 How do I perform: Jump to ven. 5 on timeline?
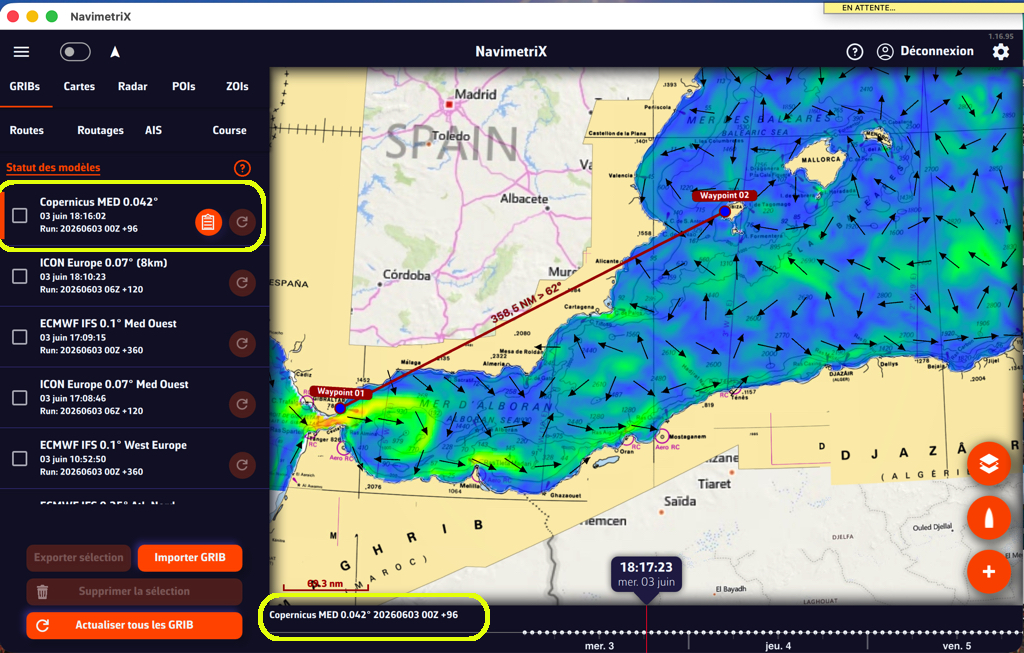click(x=957, y=646)
